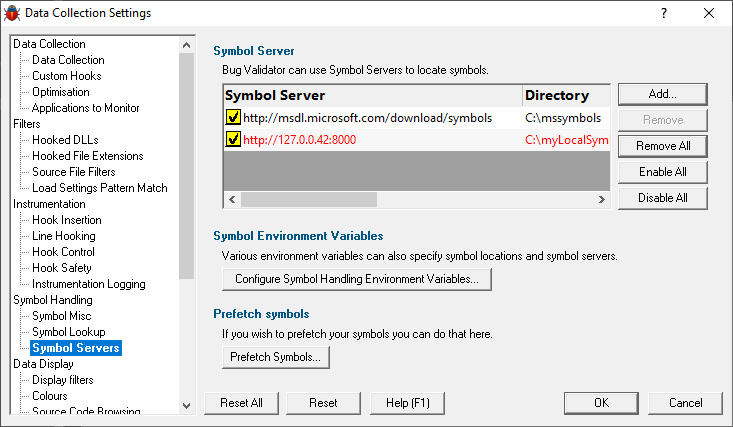Click the Bug Validator ladybug title icon
The image size is (733, 427).
tap(12, 13)
